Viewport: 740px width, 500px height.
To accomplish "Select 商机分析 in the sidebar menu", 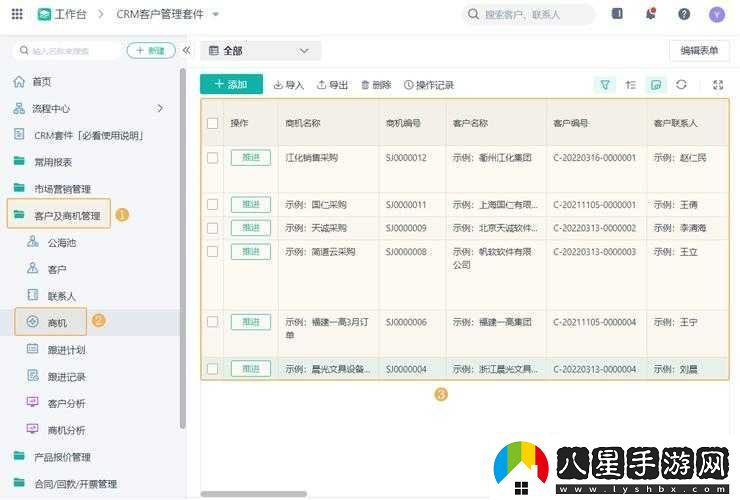I will pos(67,430).
